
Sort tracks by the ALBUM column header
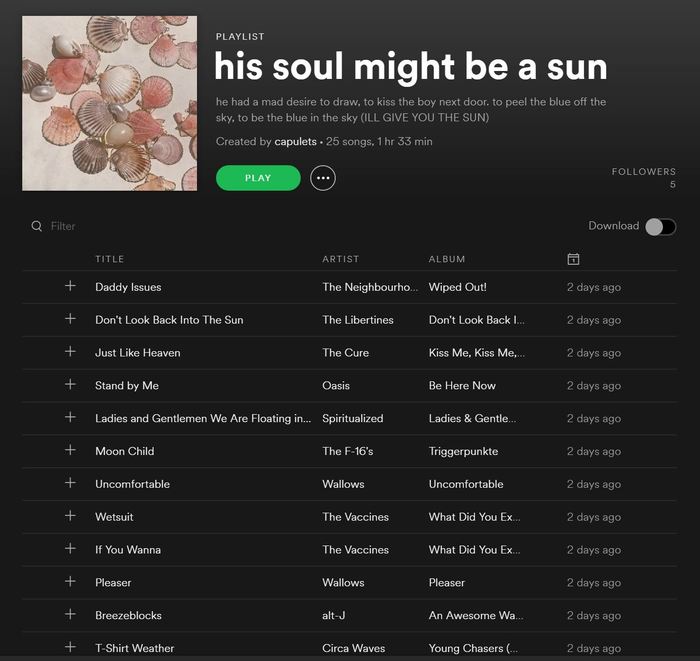(447, 259)
